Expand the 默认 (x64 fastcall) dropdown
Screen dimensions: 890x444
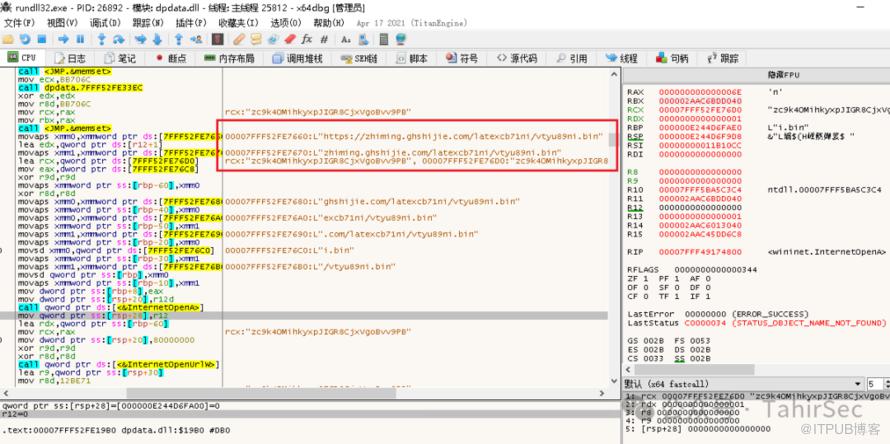[740, 384]
